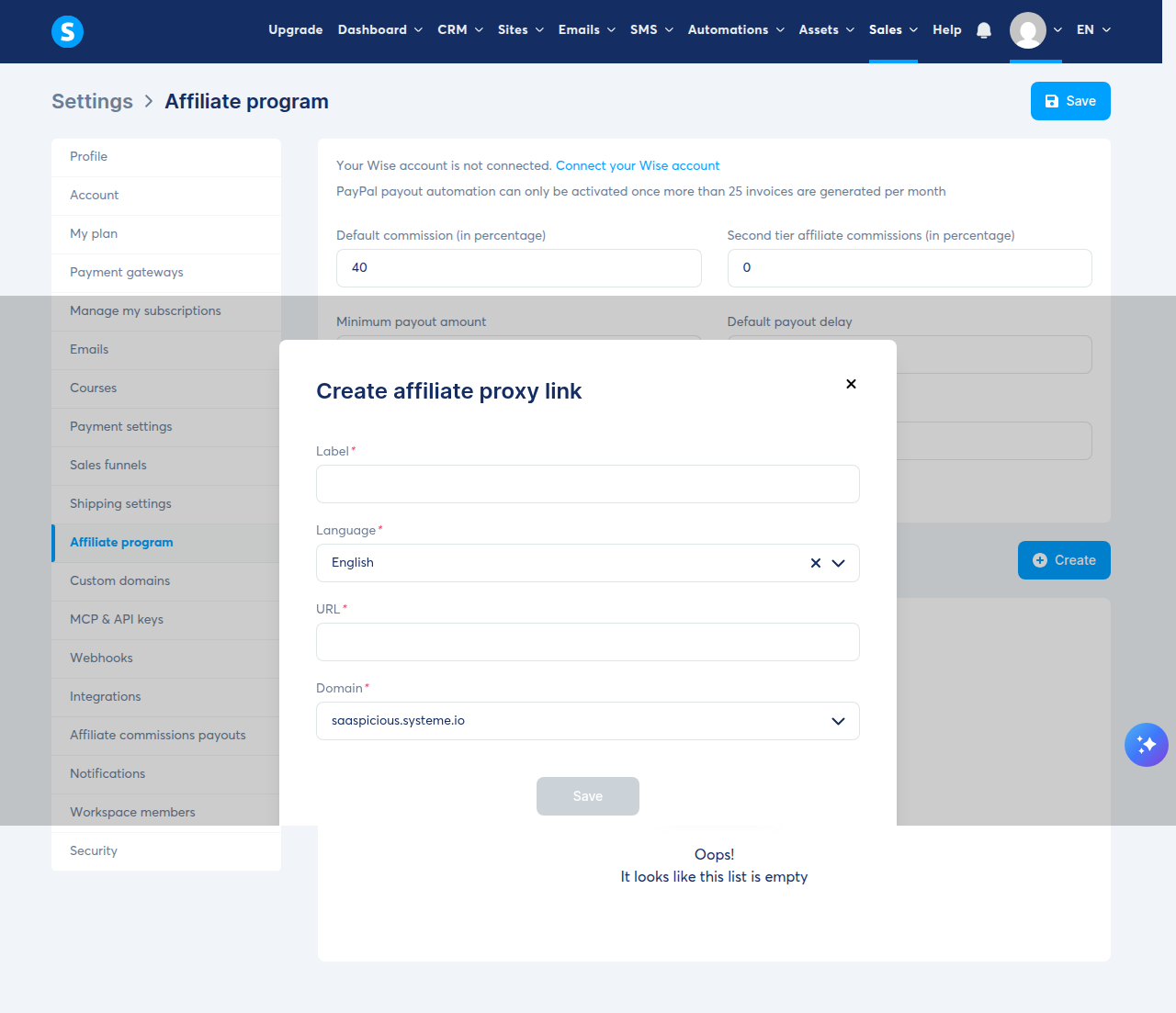
Task: Open the Automations menu
Action: 737,30
